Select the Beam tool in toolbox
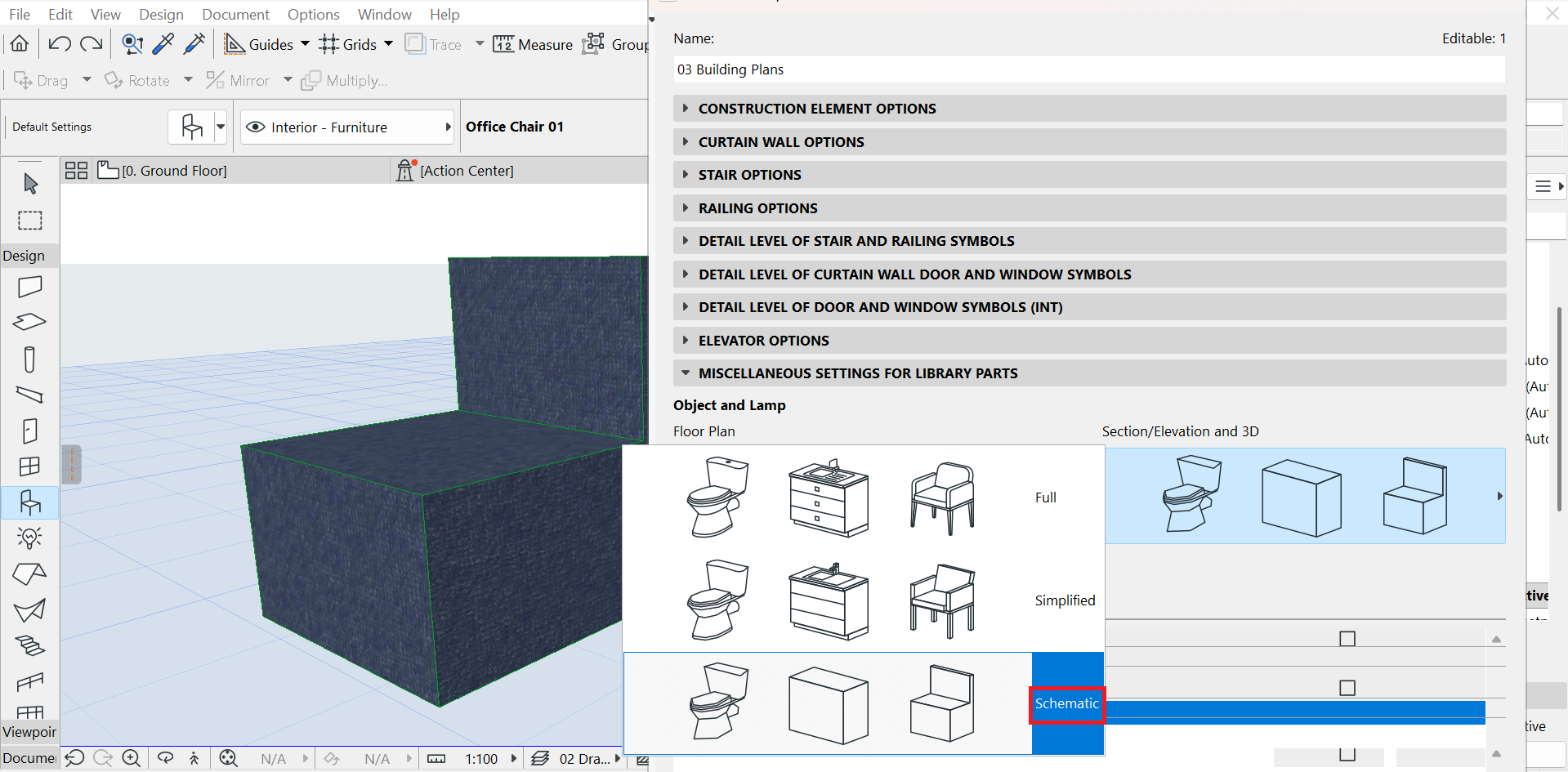The width and height of the screenshot is (1568, 772). click(x=30, y=395)
